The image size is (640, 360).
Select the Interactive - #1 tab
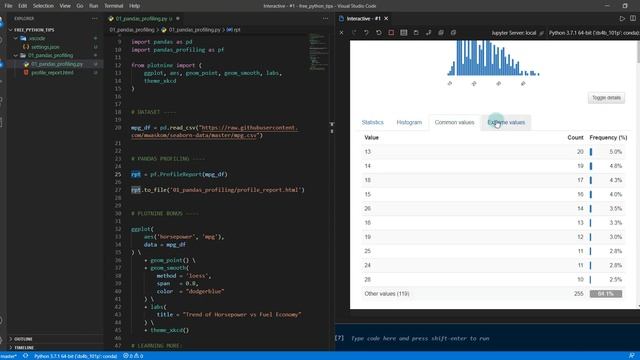(x=363, y=18)
